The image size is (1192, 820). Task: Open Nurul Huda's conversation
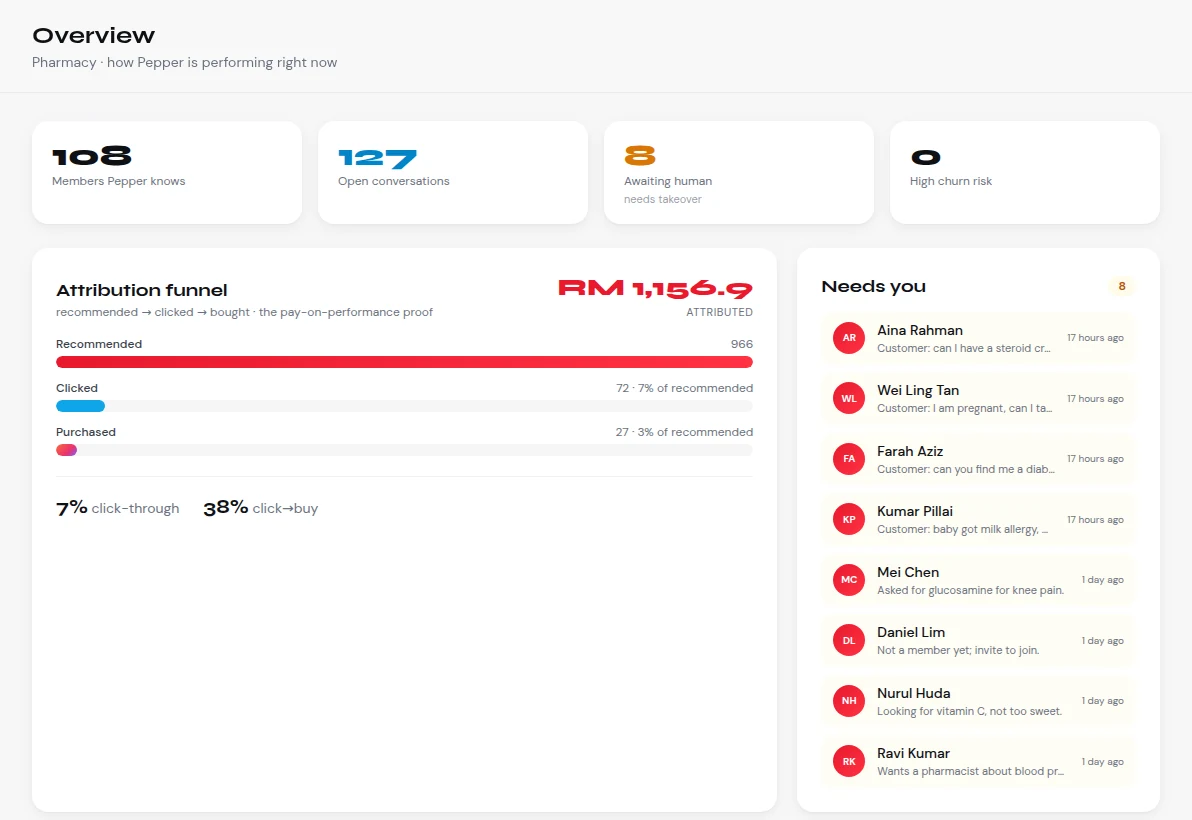978,701
